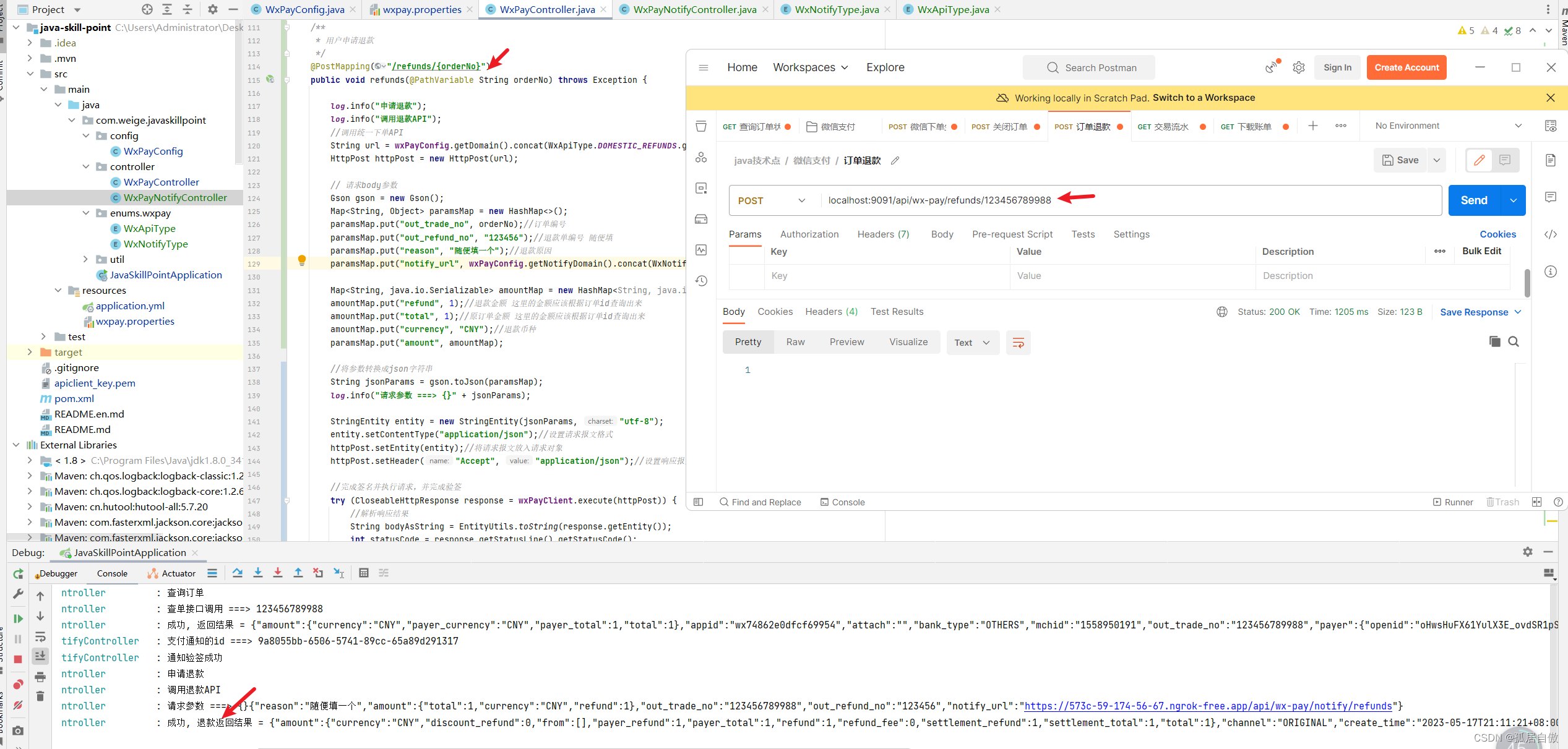The image size is (1568, 749).
Task: Open Collections icon in Postman sidebar
Action: [701, 126]
